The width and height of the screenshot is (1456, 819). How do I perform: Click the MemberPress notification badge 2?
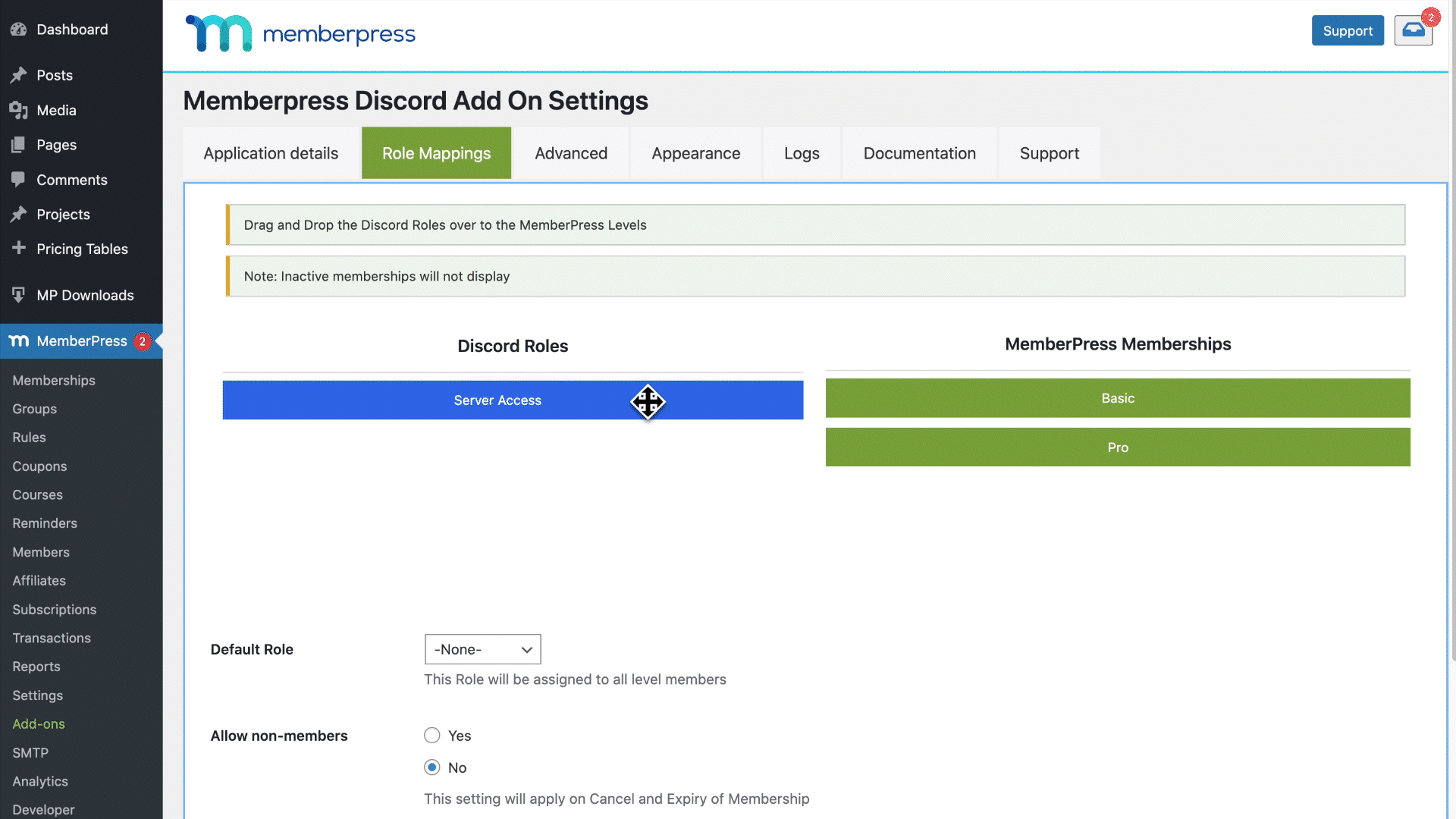142,341
